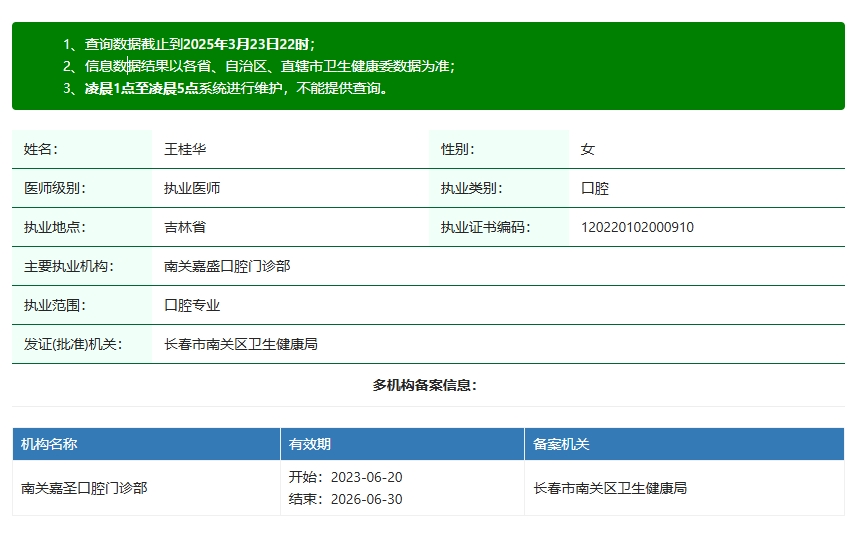Select 南关嘉圣口腔门诊部 in the filing table
This screenshot has height=558, width=848.
[x=84, y=488]
